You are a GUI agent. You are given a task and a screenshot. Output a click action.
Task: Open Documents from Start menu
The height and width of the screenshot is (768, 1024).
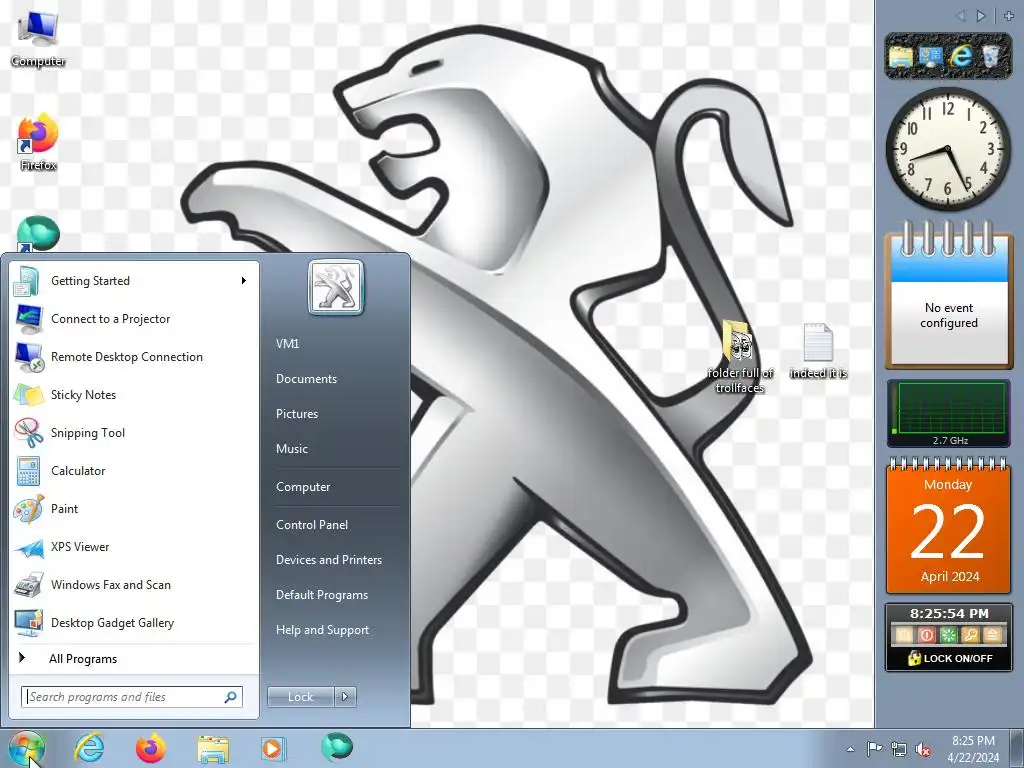(306, 379)
